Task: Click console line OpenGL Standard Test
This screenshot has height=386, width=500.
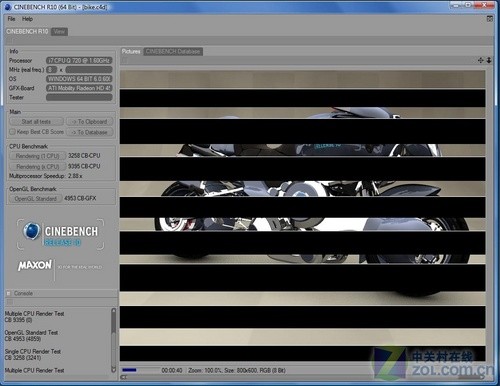Action: (31, 333)
